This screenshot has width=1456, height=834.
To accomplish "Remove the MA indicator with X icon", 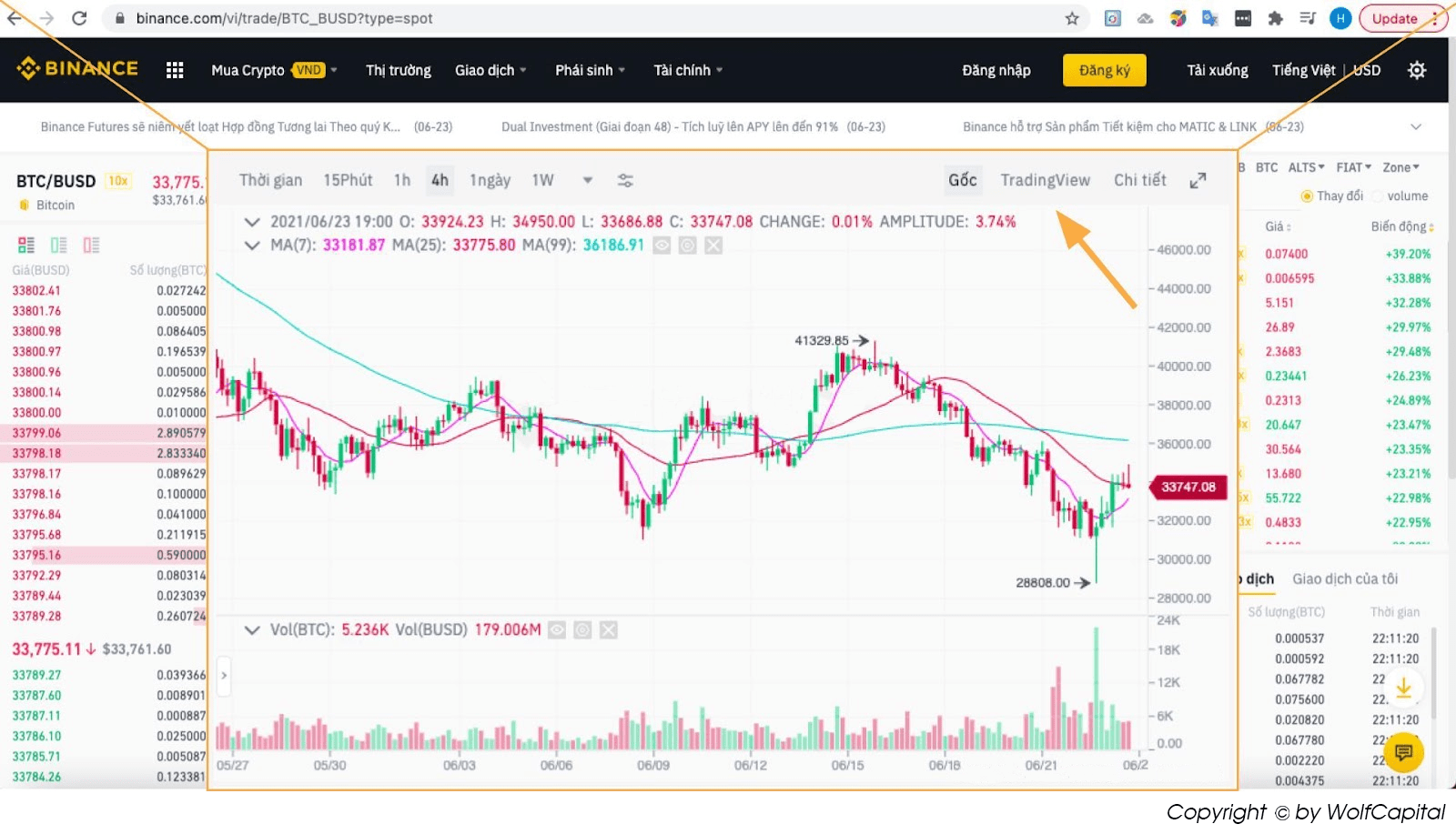I will 713,246.
